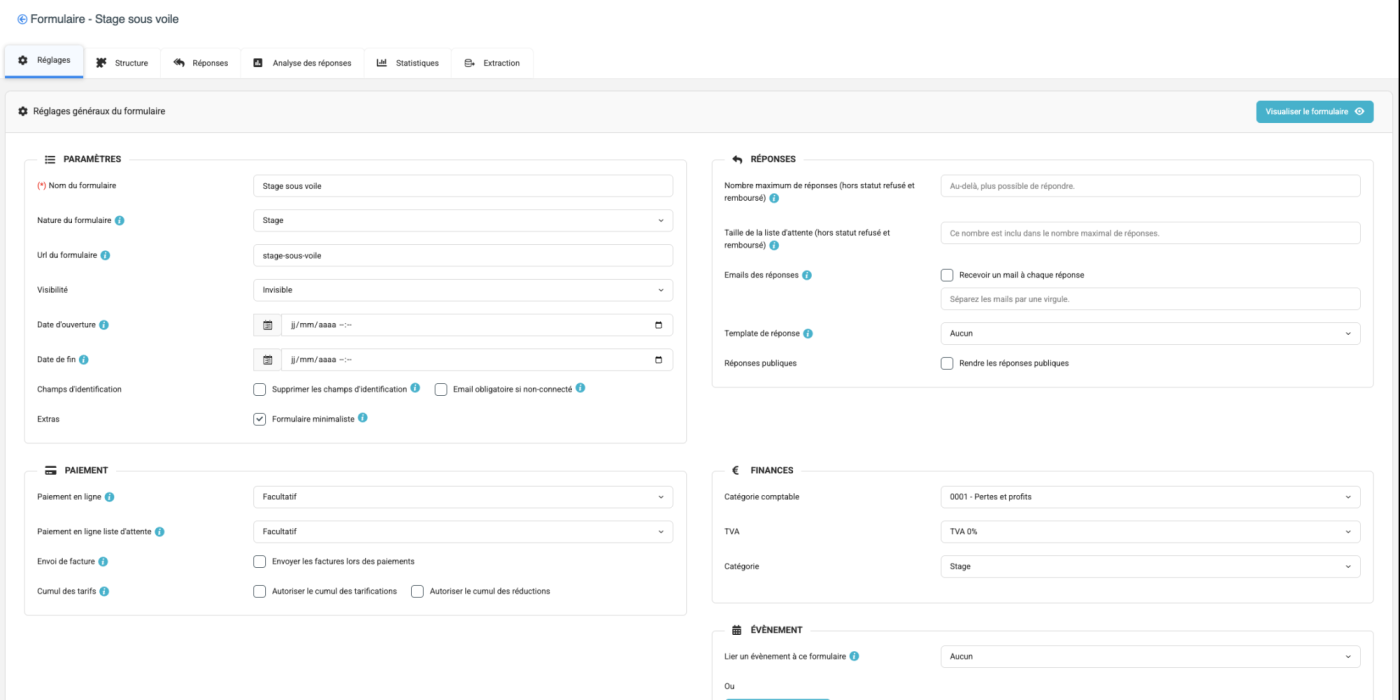Screen dimensions: 1400x700
Task: Uncheck the Formulaire minimaliste checkbox
Action: tap(260, 419)
